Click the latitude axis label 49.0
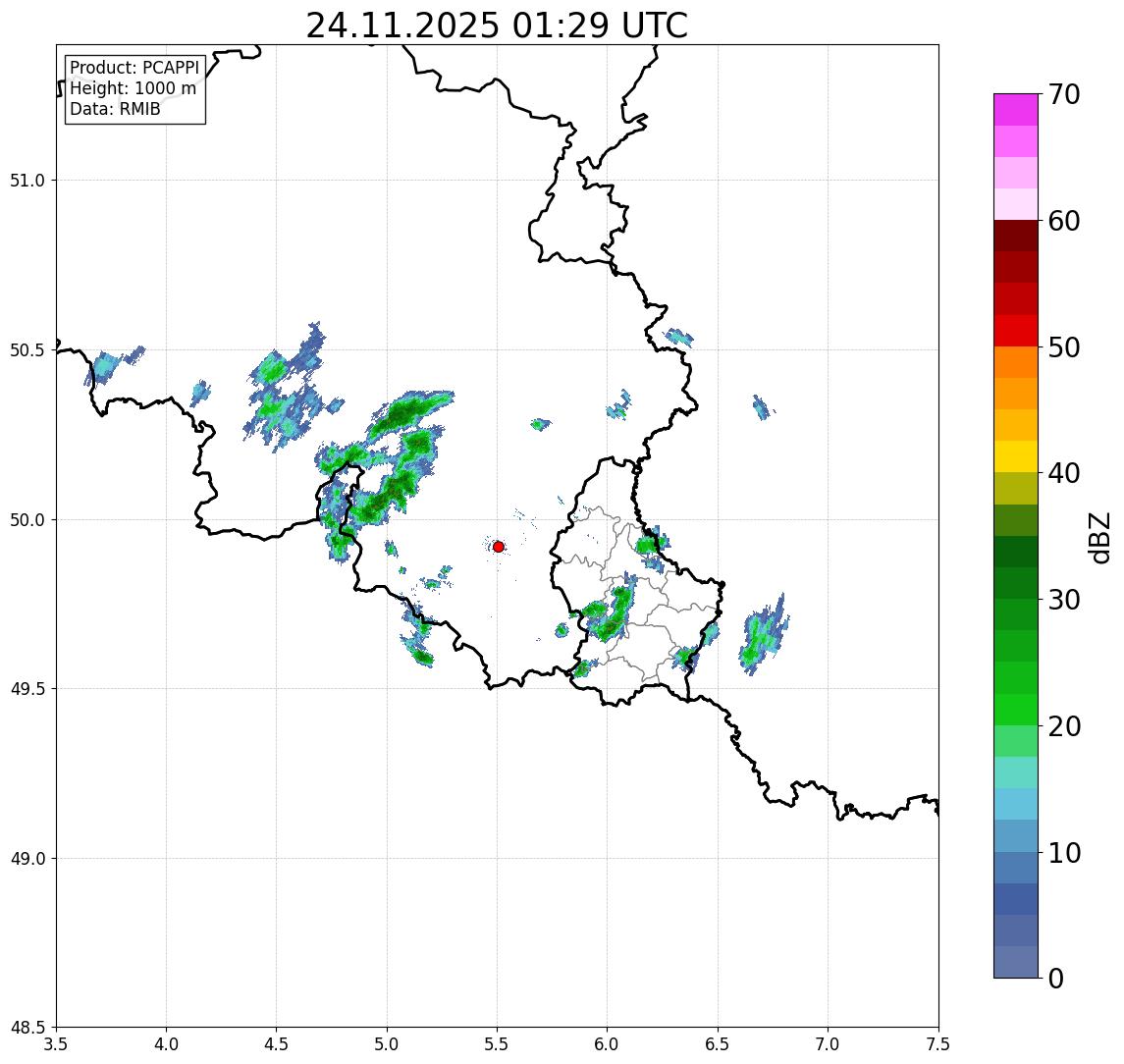 27,858
